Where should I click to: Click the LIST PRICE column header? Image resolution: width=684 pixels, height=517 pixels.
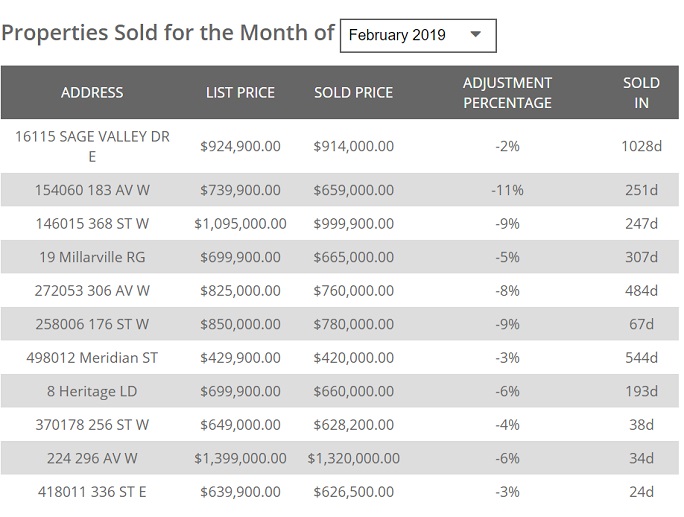point(240,92)
